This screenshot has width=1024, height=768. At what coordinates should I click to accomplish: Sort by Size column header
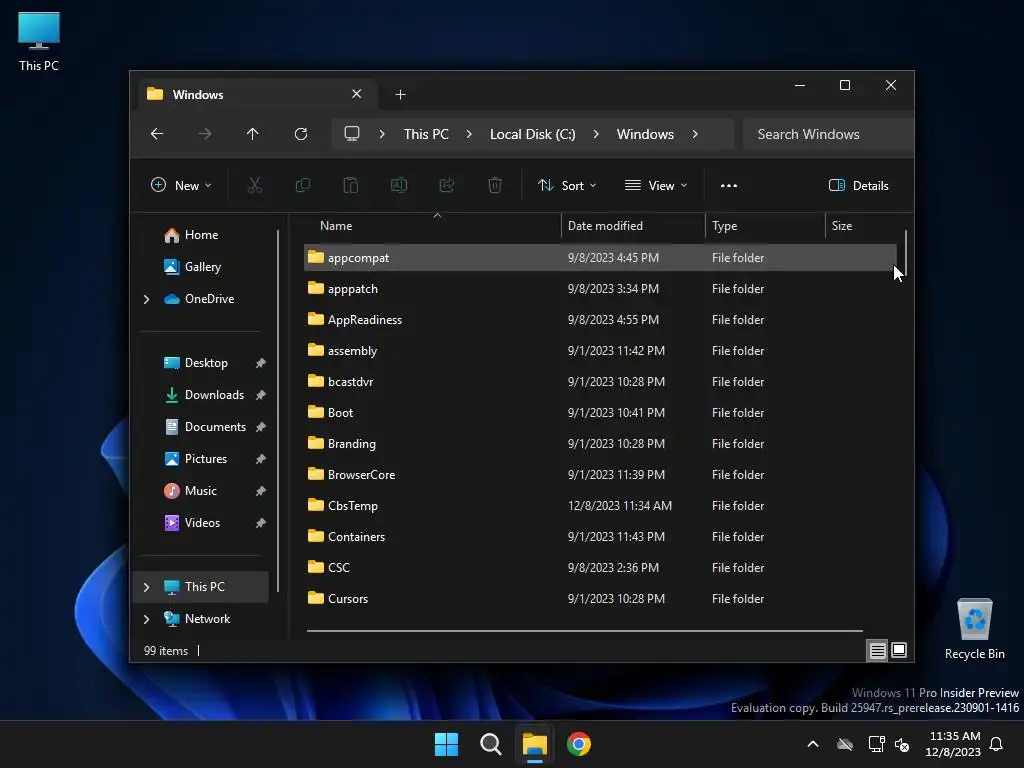point(861,226)
